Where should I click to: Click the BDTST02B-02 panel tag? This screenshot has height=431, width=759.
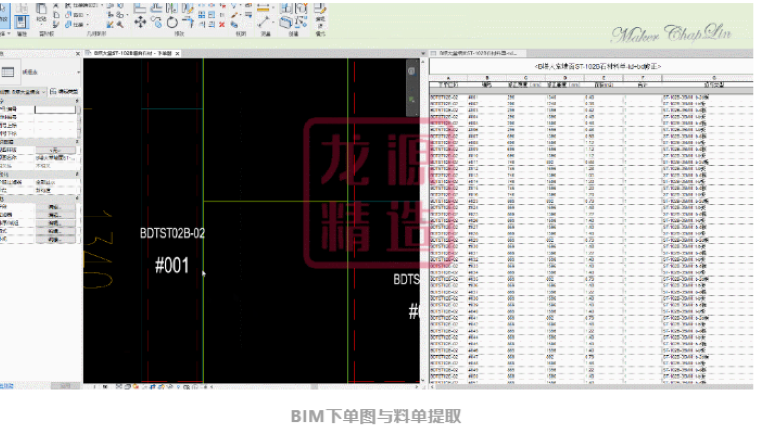pyautogui.click(x=172, y=233)
